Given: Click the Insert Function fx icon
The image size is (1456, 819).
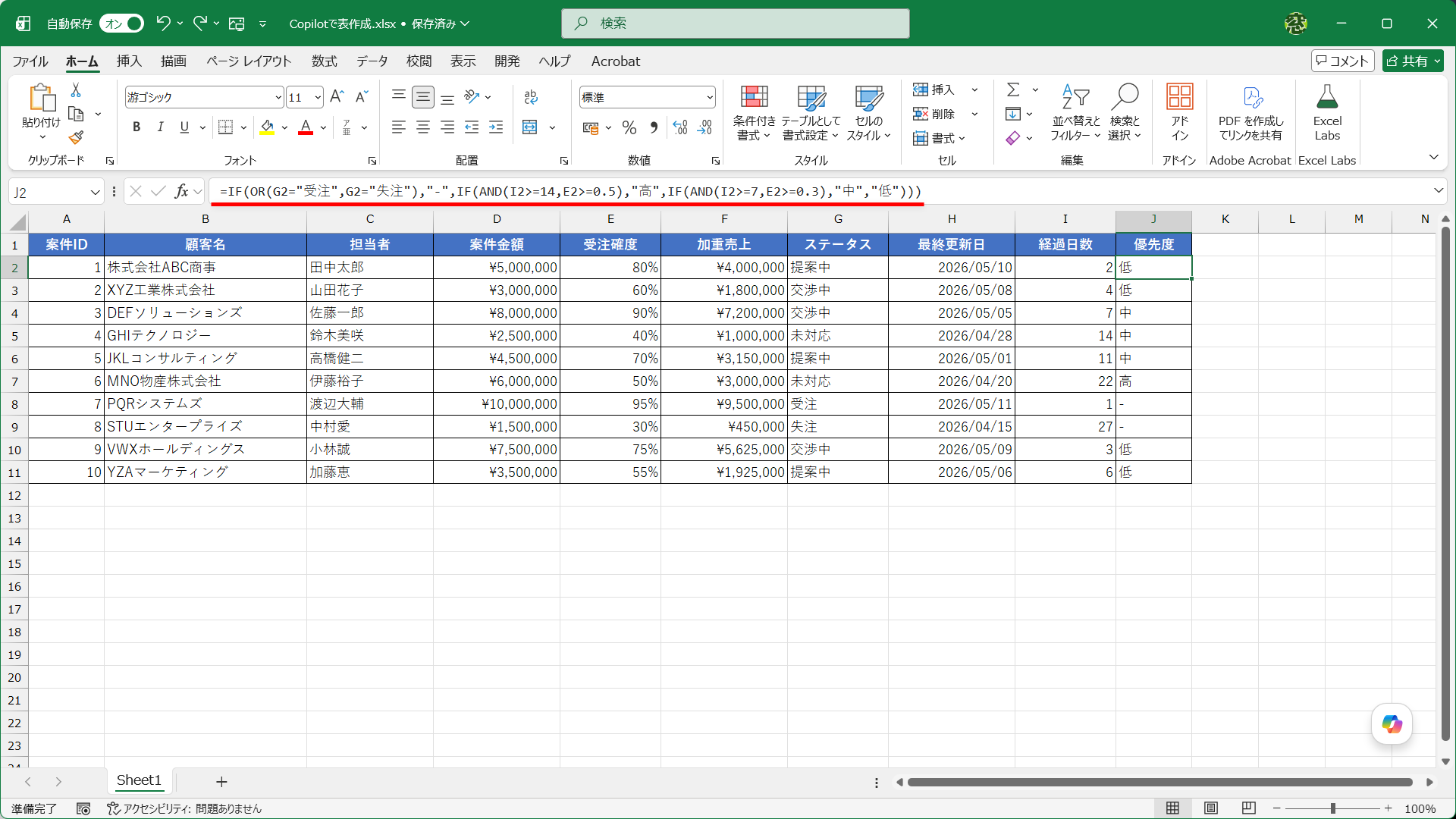Looking at the screenshot, I should pyautogui.click(x=182, y=191).
